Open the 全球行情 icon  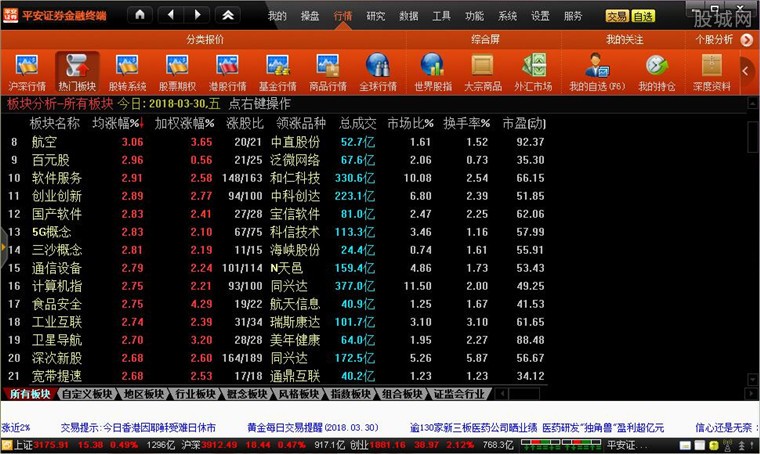click(x=378, y=73)
